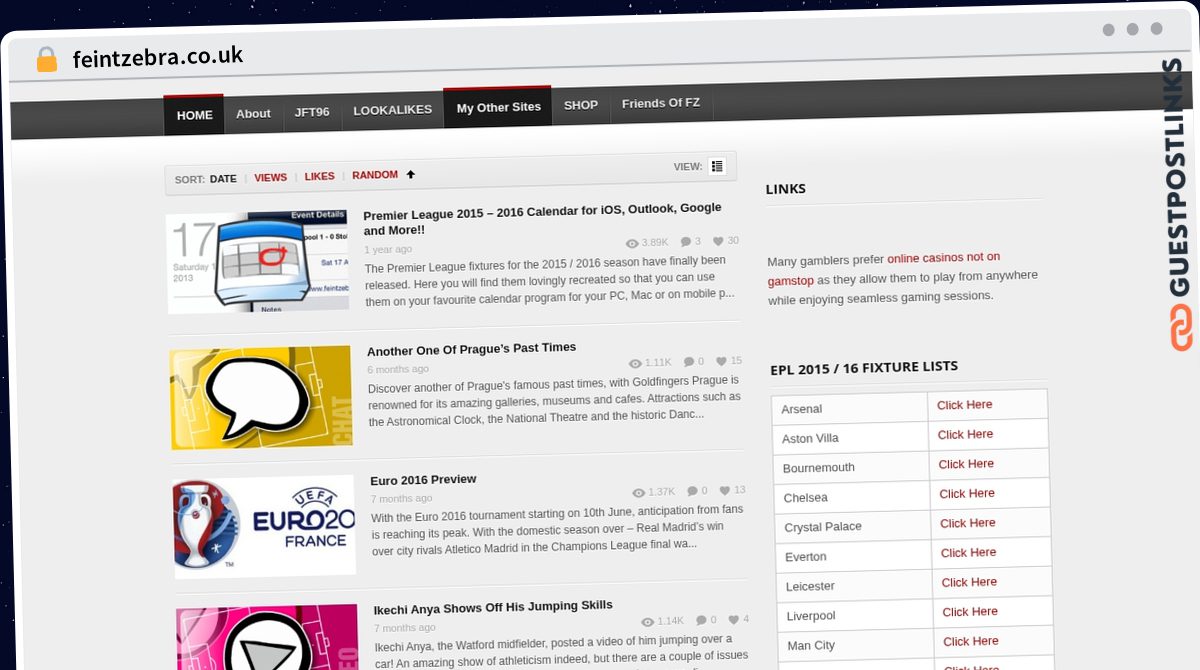Click Here for Man City fixtures
Viewport: 1200px width, 670px height.
[971, 641]
